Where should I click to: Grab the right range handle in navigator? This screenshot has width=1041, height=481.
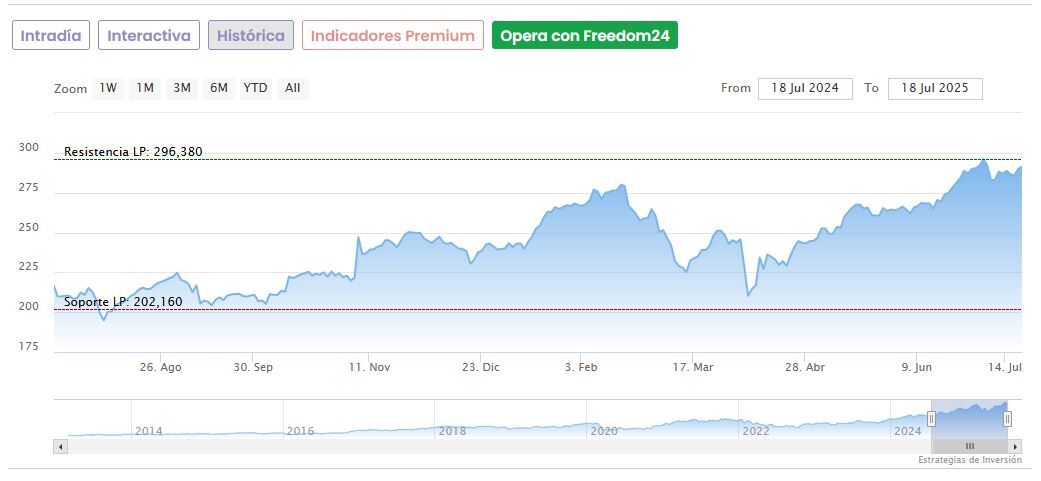pyautogui.click(x=1007, y=419)
